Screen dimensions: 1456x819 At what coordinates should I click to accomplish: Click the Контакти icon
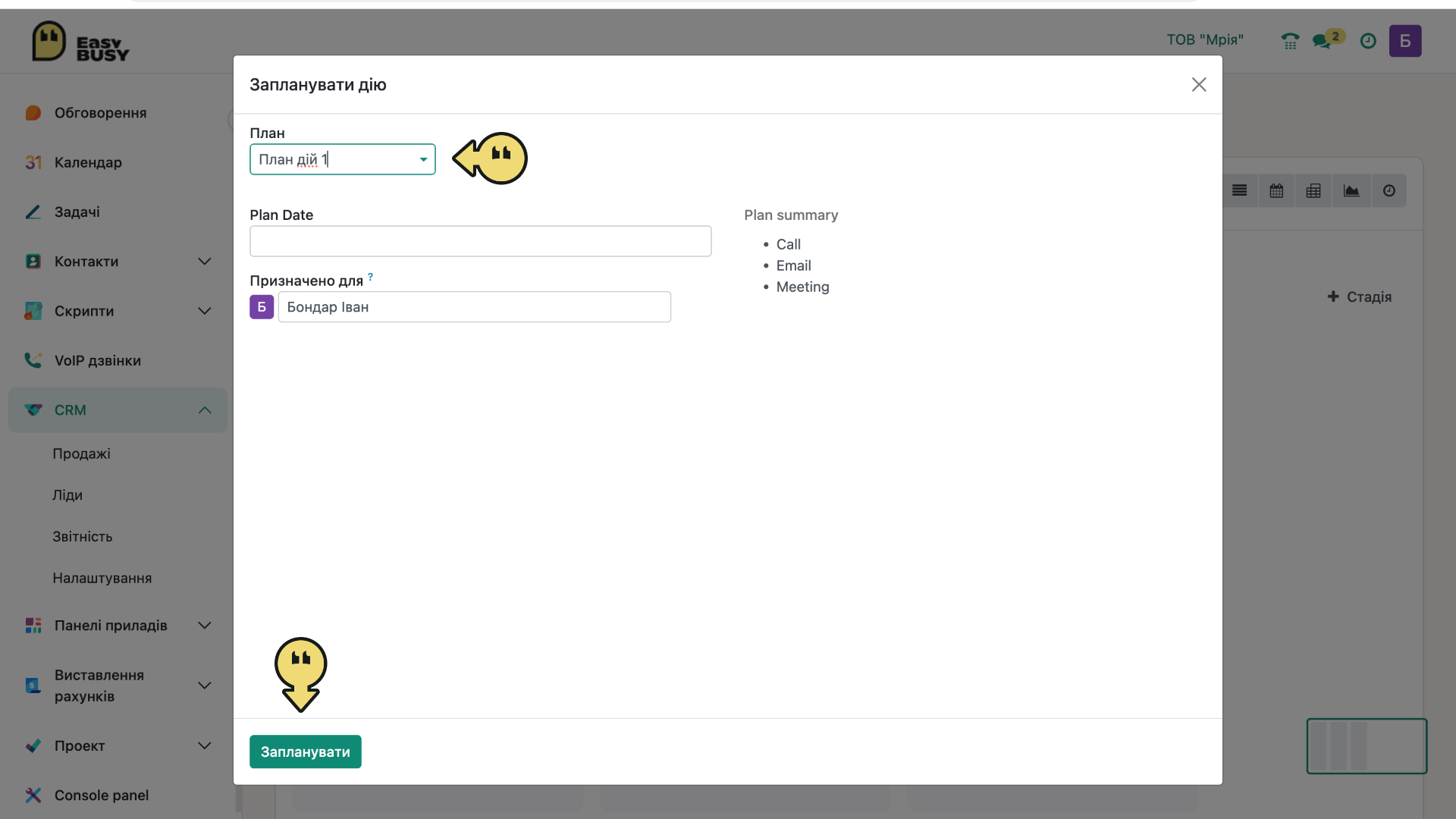pos(33,262)
